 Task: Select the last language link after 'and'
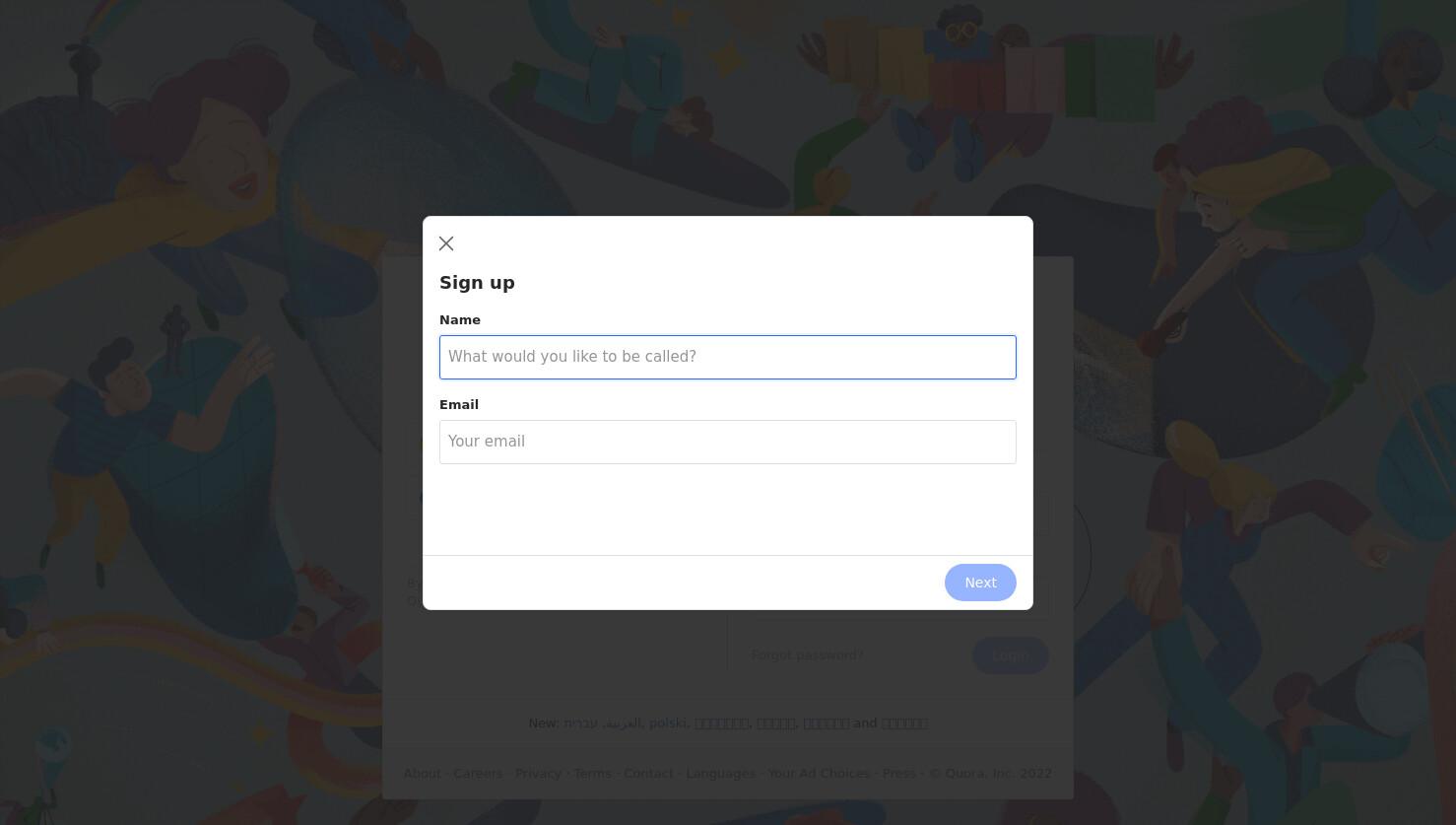pyautogui.click(x=904, y=723)
